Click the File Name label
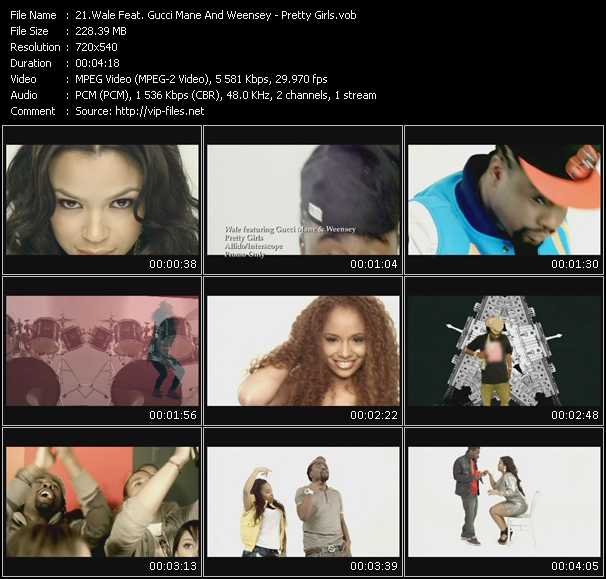The width and height of the screenshot is (606, 579). coord(33,15)
